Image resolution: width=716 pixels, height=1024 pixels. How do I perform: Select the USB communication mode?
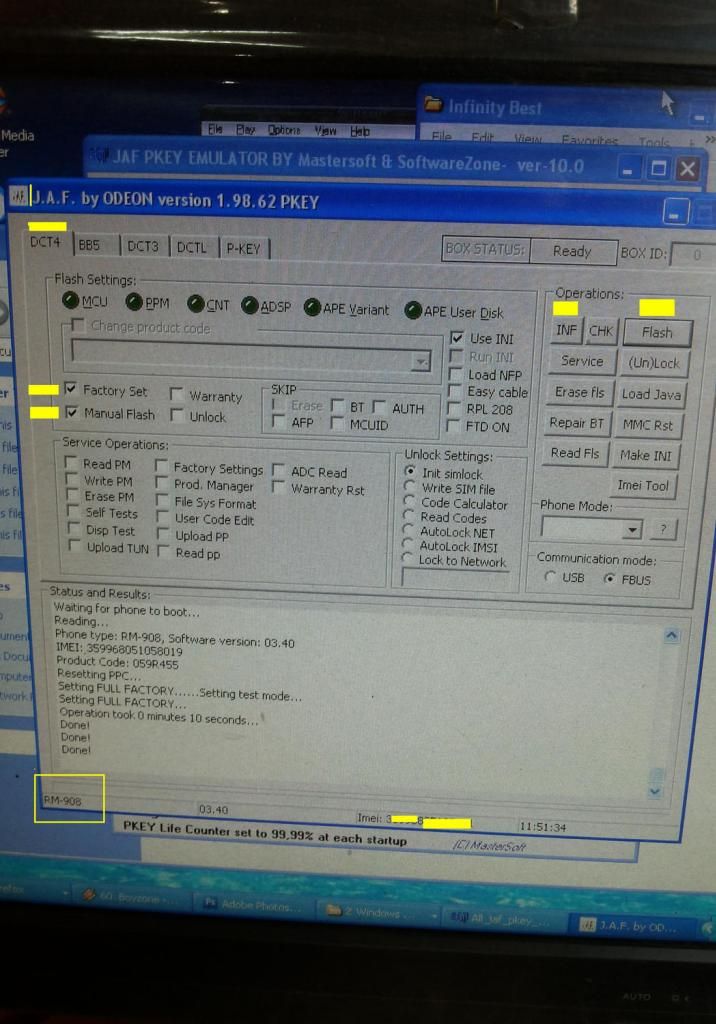pos(550,578)
